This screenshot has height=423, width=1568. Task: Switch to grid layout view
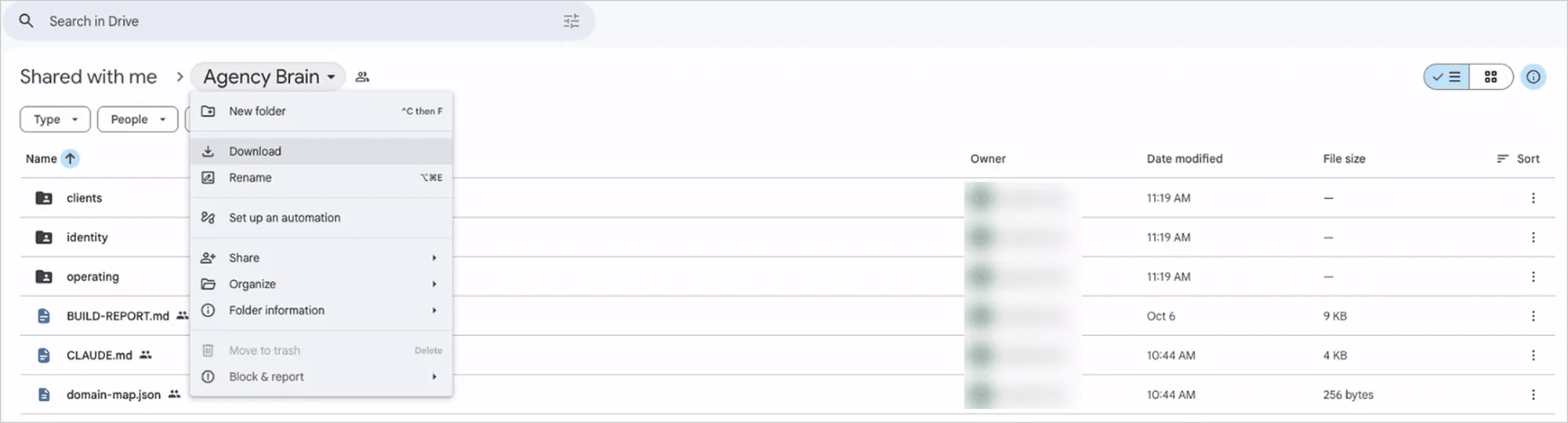(x=1490, y=77)
